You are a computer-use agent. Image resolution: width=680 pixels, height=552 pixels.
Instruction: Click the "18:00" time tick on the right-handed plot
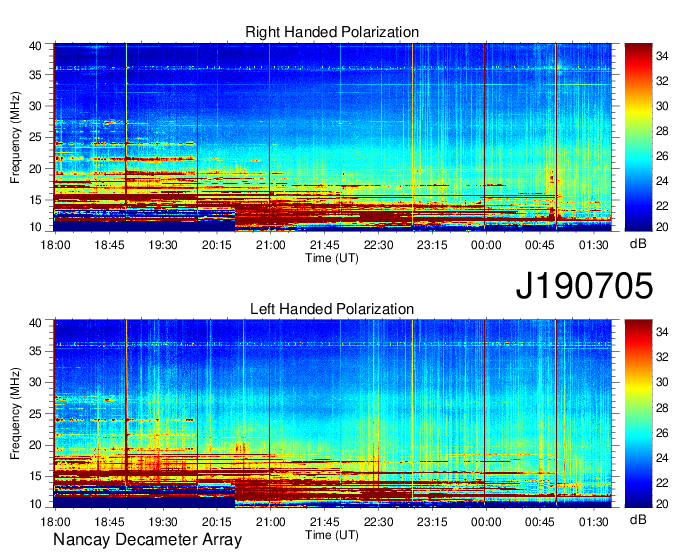click(x=55, y=245)
